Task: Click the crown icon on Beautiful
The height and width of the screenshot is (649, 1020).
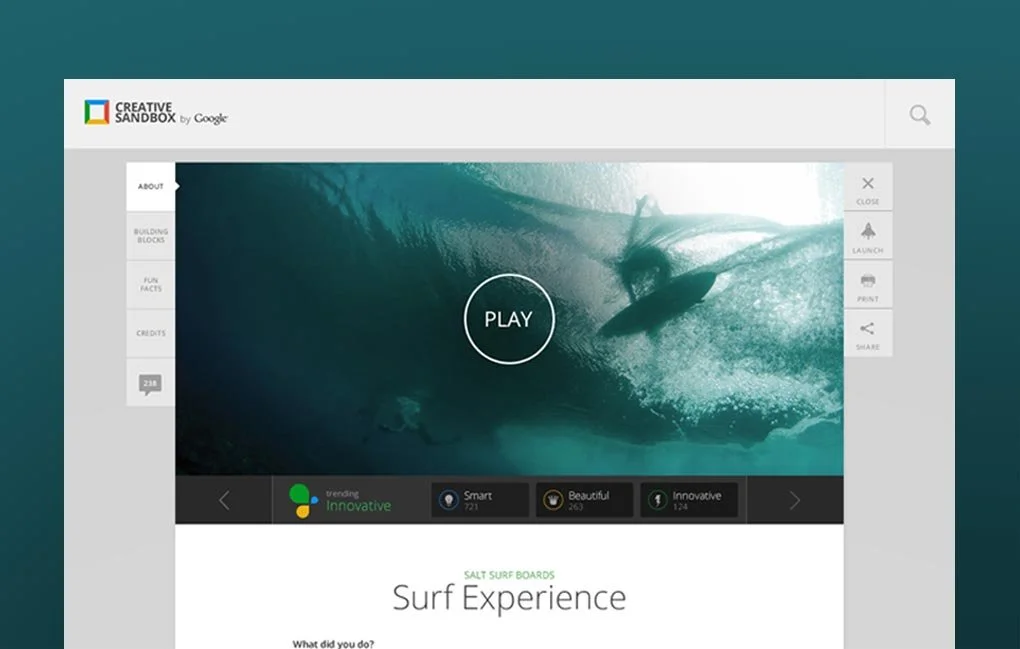Action: pos(553,499)
